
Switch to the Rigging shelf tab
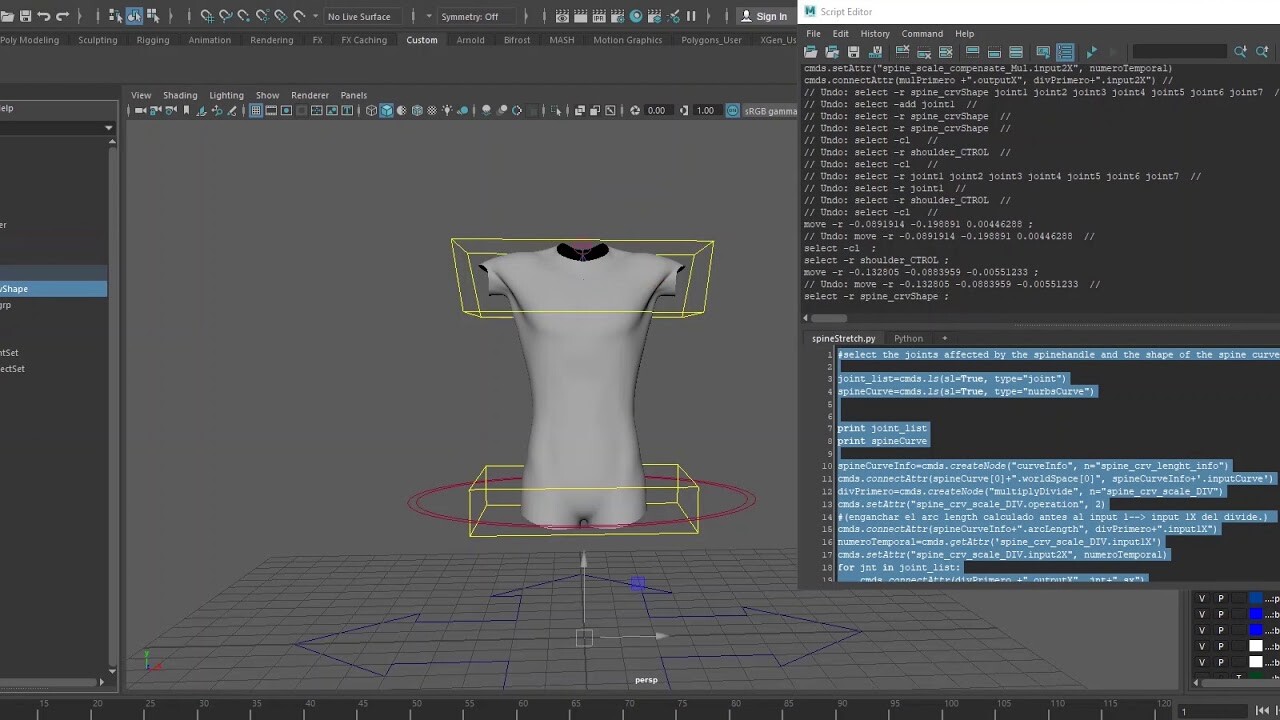click(152, 40)
